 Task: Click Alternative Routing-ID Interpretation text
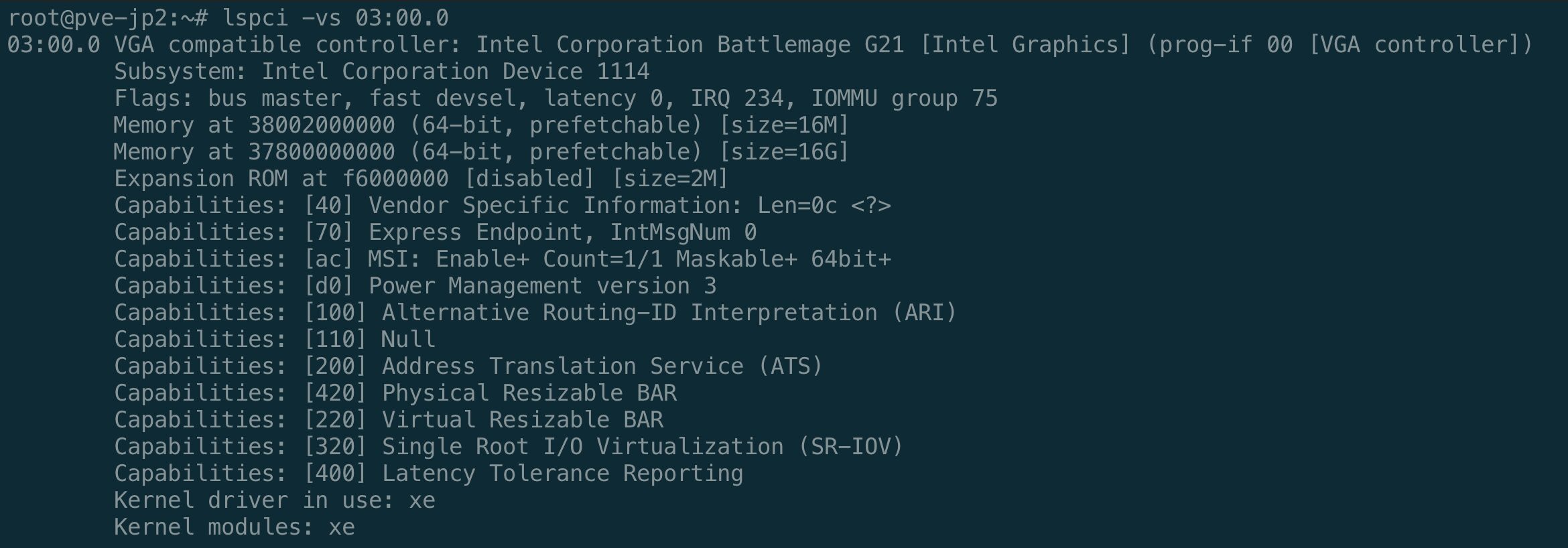pos(629,313)
